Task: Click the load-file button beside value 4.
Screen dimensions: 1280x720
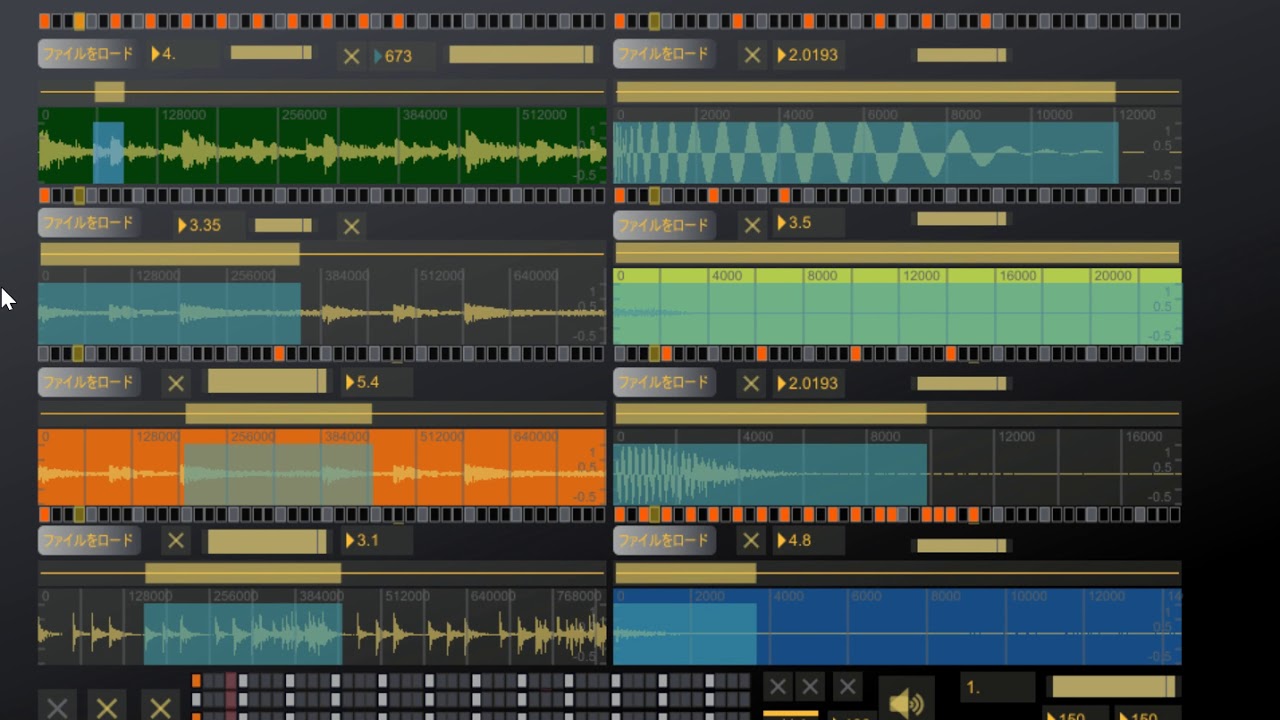Action: pos(88,54)
